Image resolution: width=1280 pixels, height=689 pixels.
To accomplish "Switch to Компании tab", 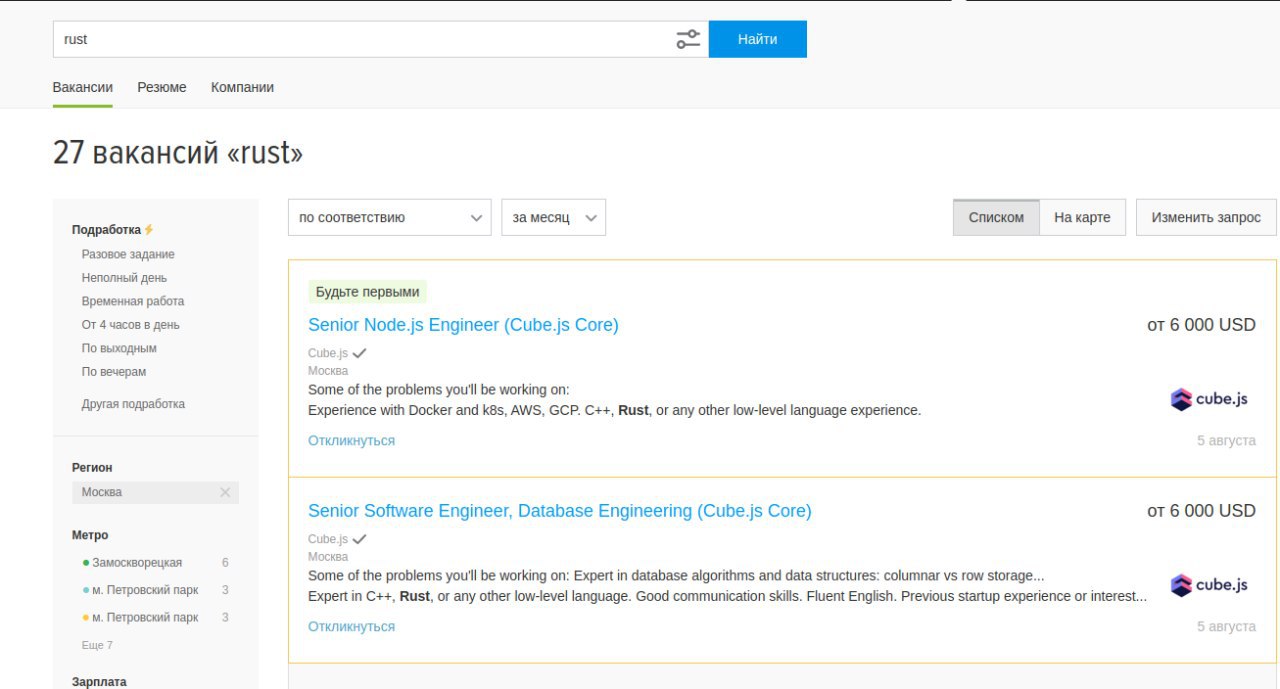I will click(x=242, y=87).
